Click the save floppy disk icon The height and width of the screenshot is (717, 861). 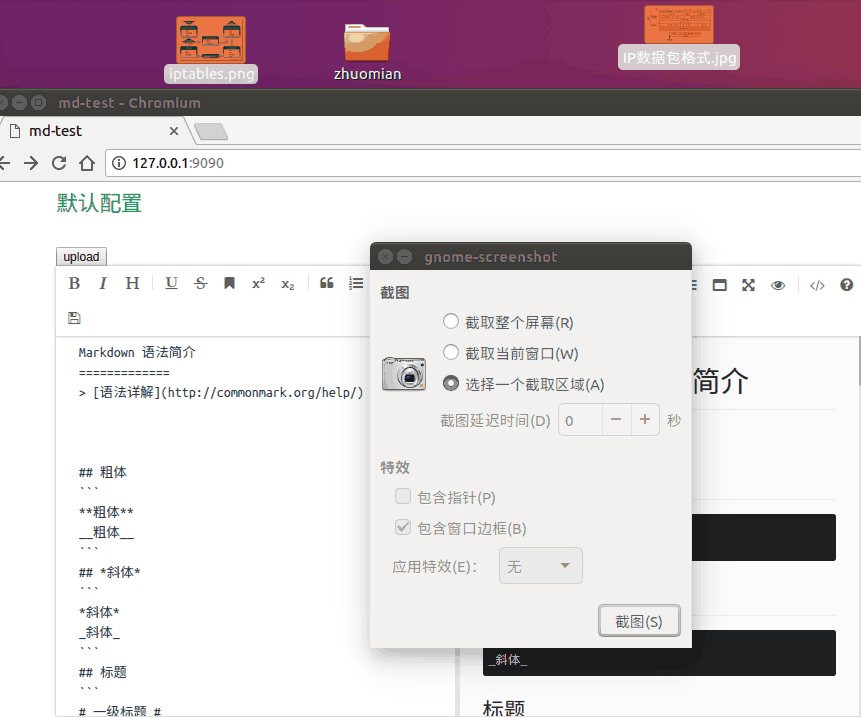[x=74, y=318]
